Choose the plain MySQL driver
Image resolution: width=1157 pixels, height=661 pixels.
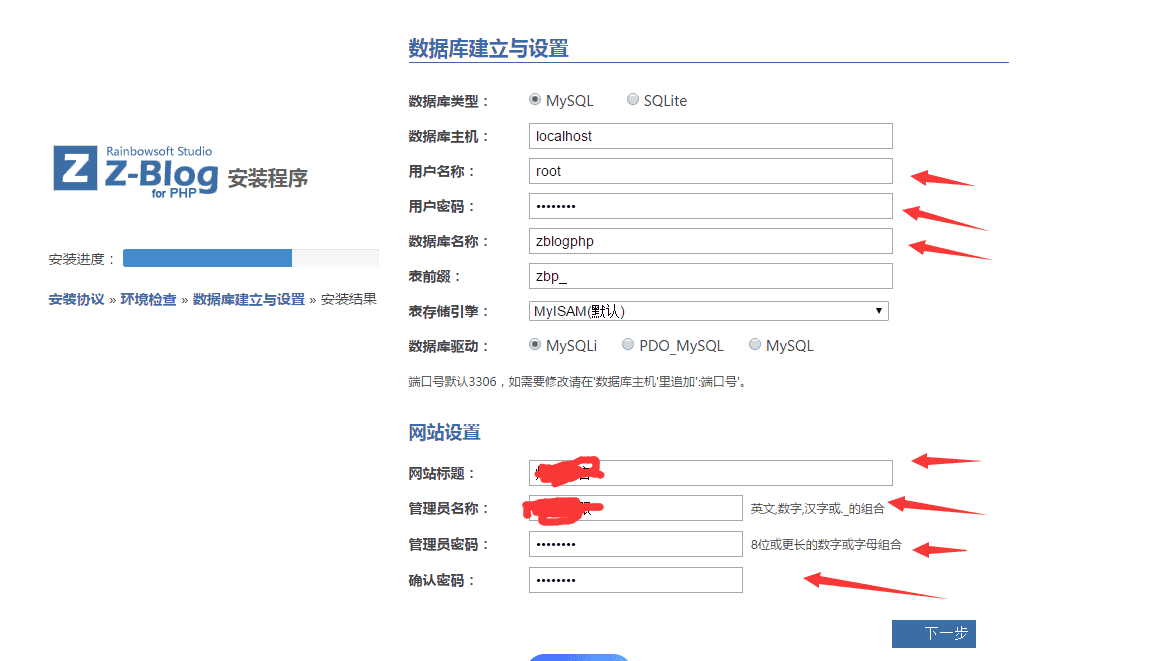point(755,344)
